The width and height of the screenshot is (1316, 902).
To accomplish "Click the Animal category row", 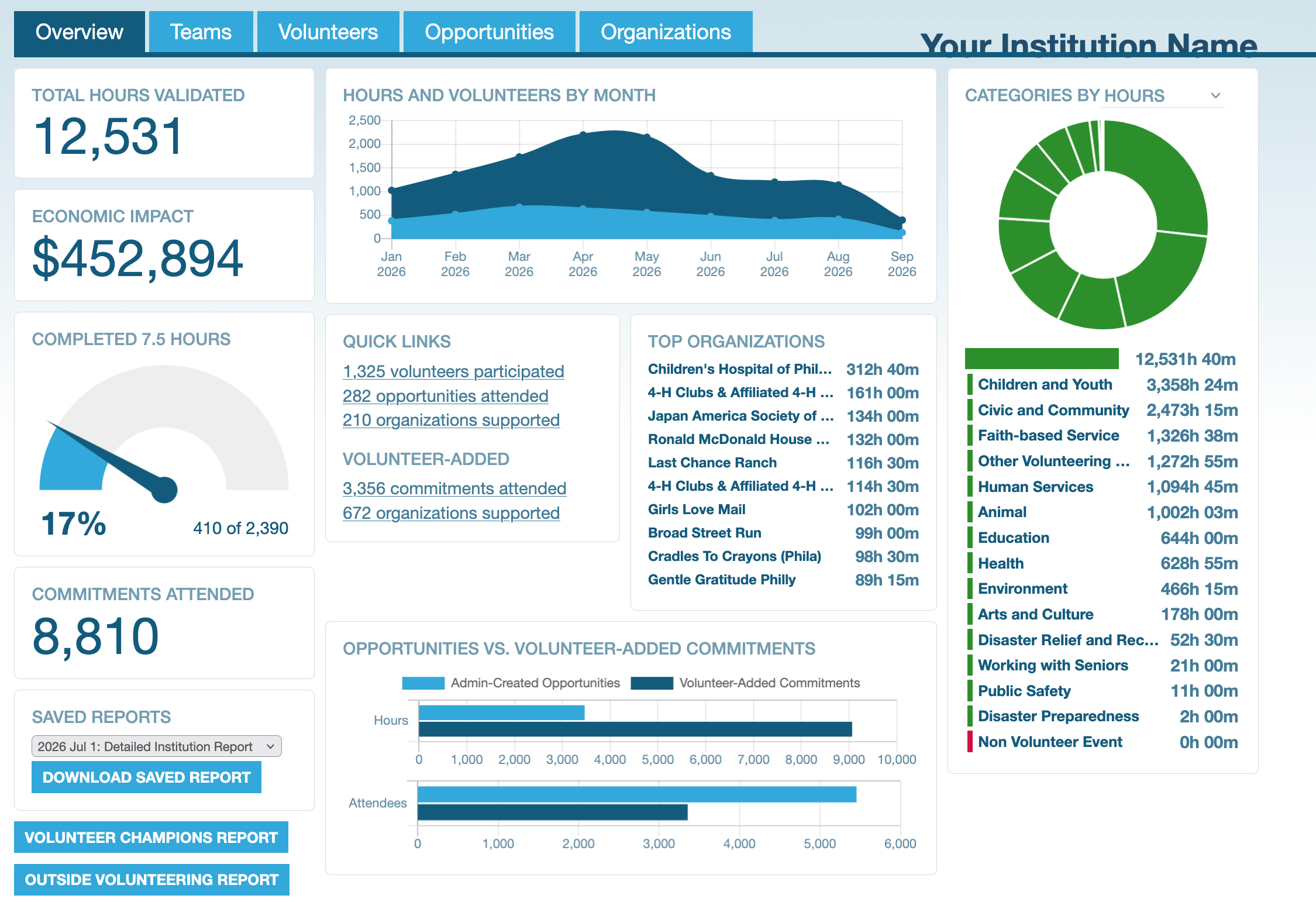I will pos(1103,512).
